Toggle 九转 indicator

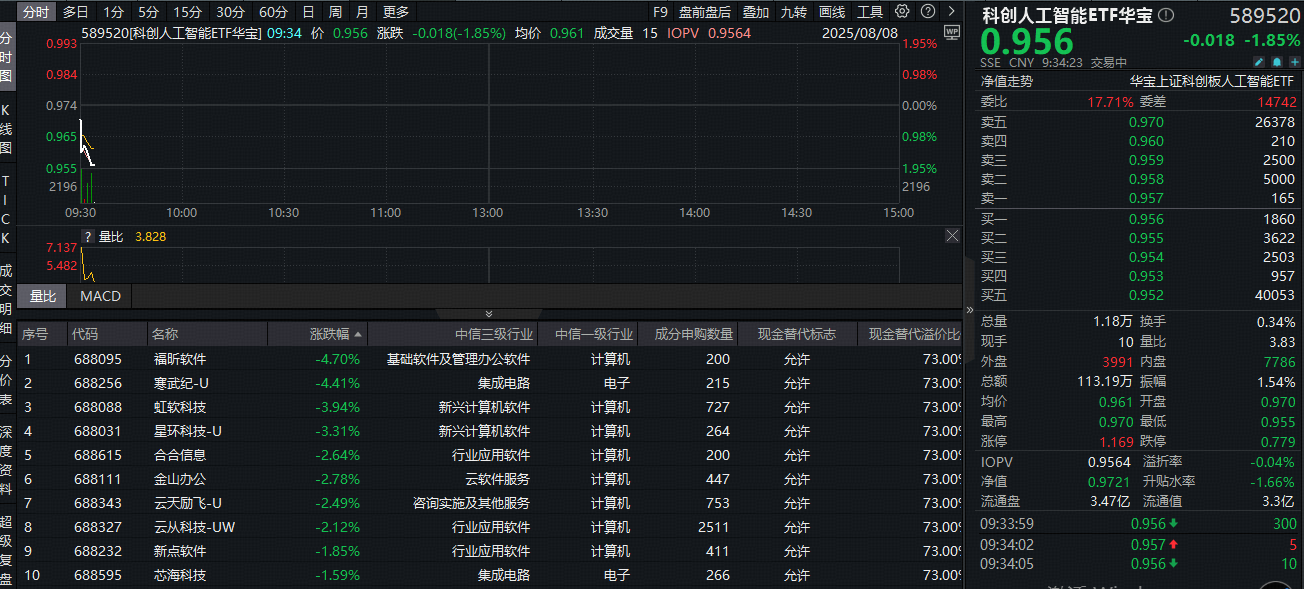(x=794, y=12)
